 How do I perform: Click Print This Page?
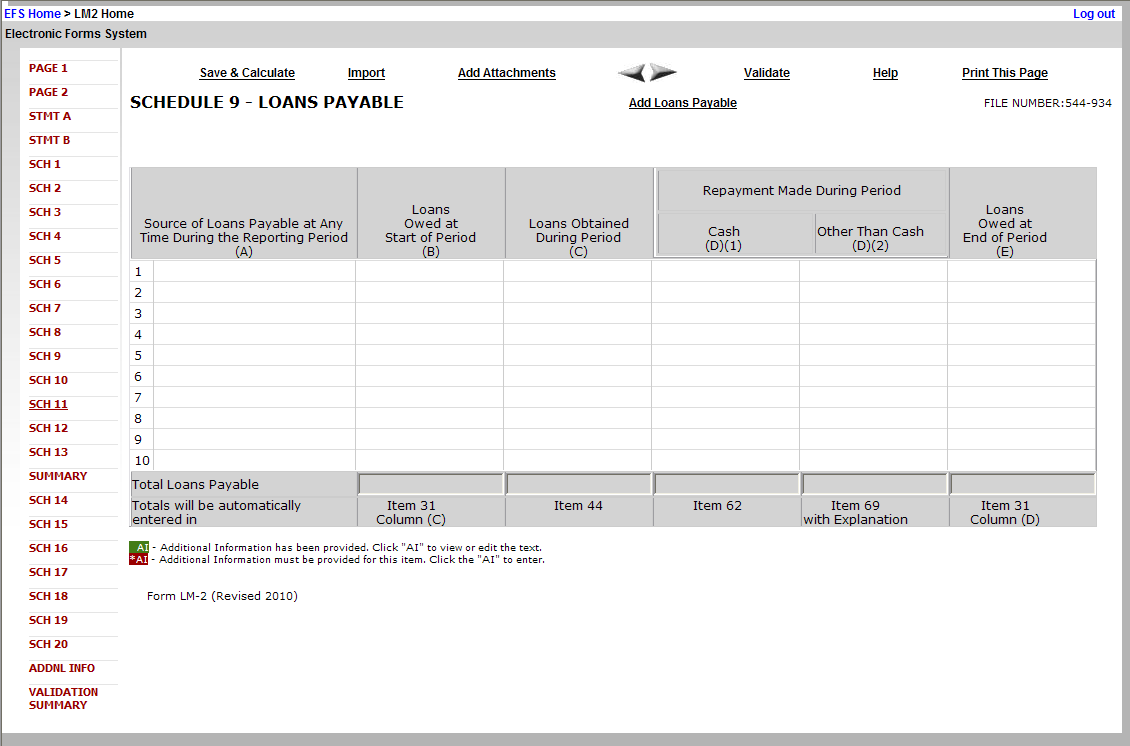click(x=1005, y=73)
